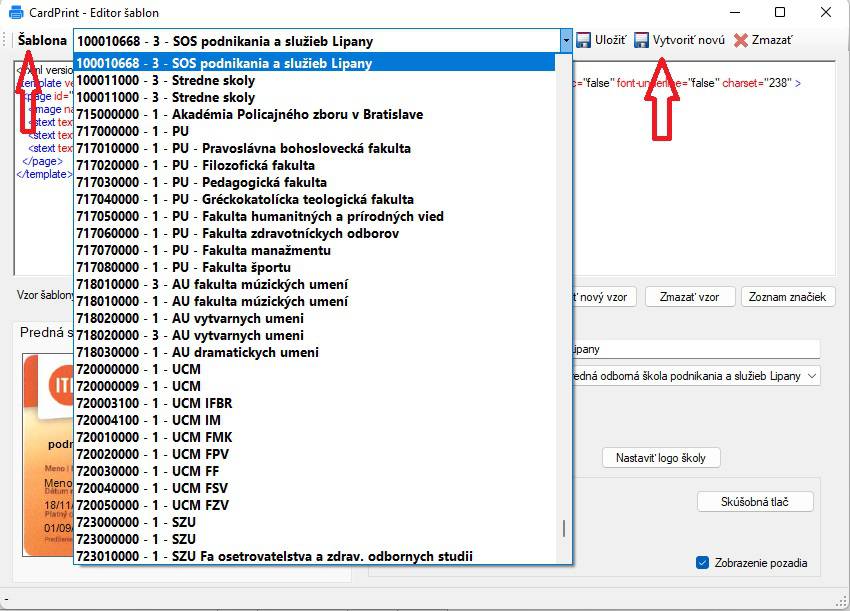The height and width of the screenshot is (611, 850).
Task: Choose 723010000 SZU Fa osetrovatelstva entry
Action: tap(274, 556)
